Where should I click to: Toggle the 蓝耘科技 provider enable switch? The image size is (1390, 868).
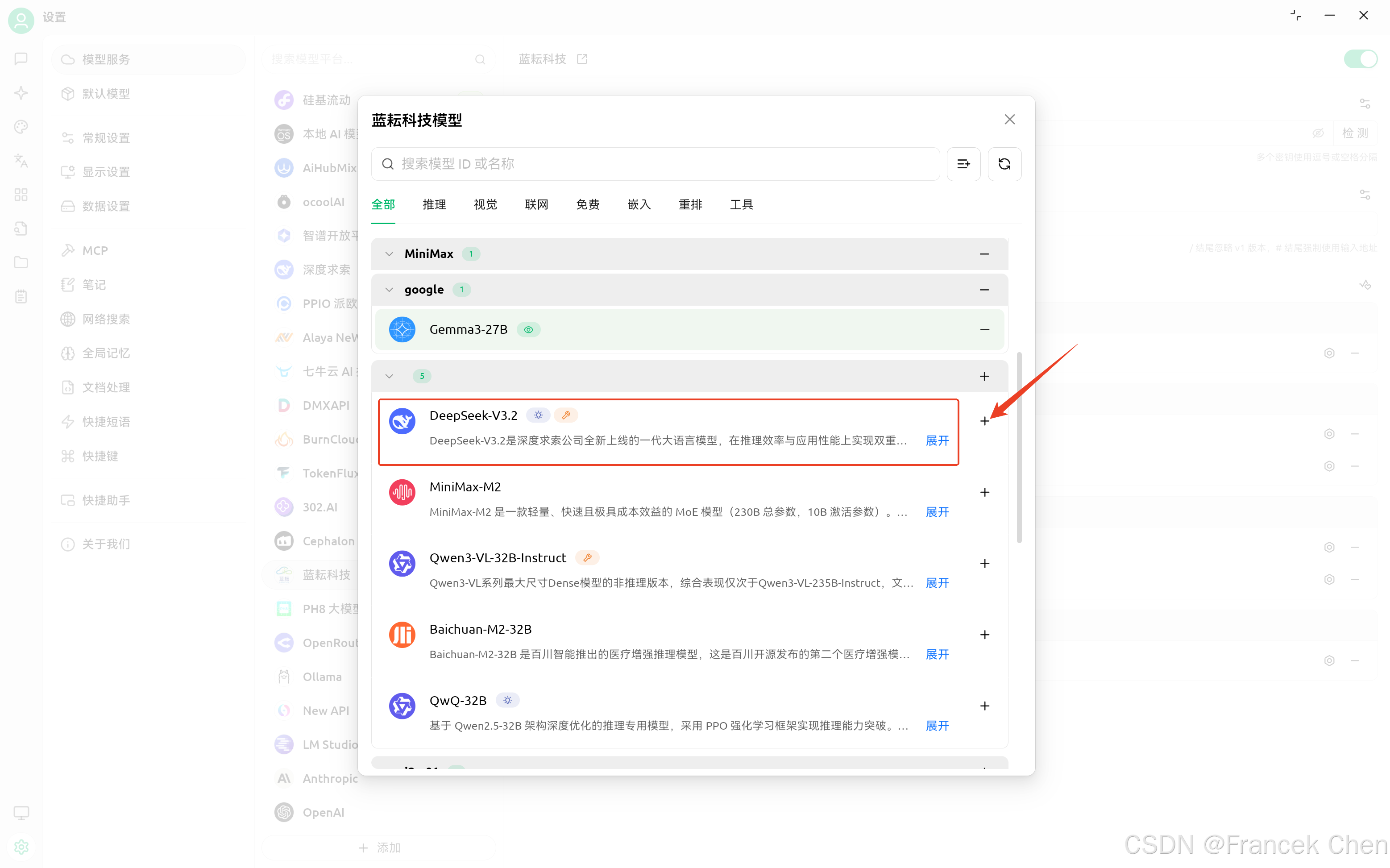point(1360,59)
